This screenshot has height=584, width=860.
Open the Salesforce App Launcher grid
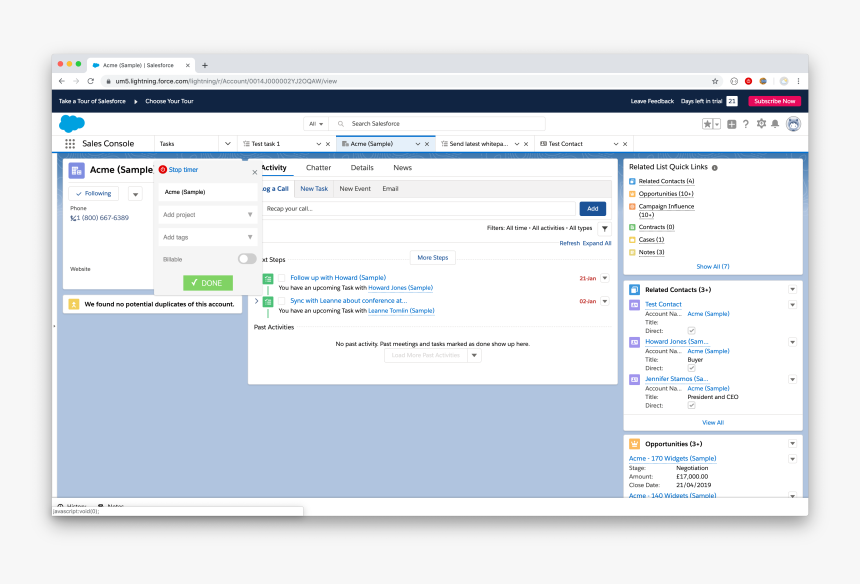70,144
